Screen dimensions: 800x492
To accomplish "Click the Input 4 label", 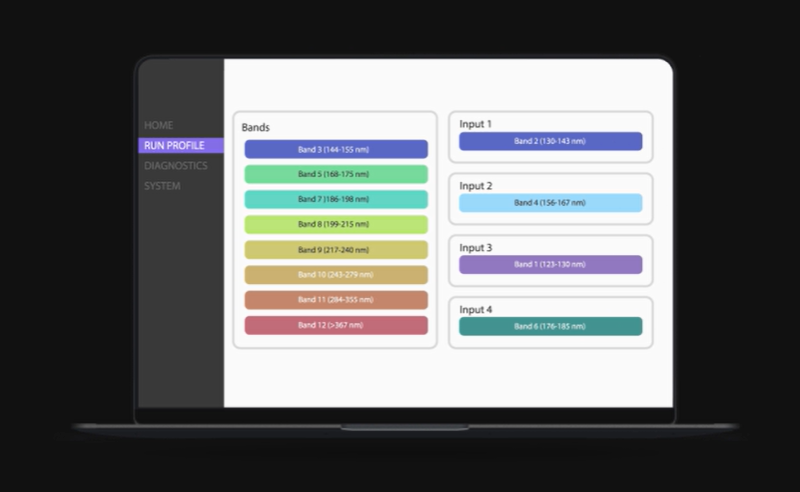I will click(x=476, y=310).
